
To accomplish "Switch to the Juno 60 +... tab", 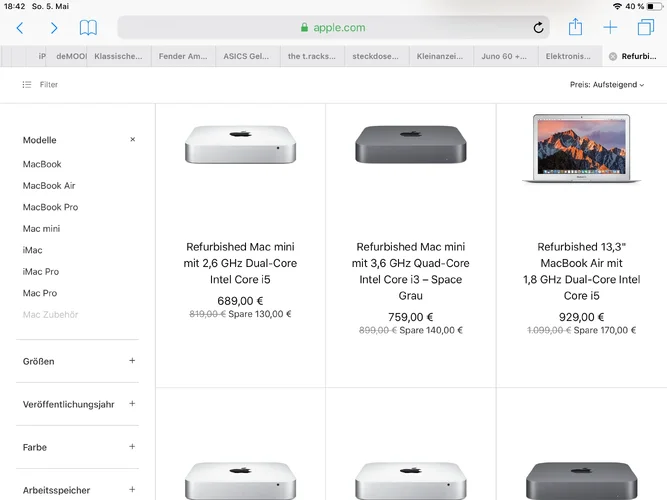I will click(x=504, y=56).
